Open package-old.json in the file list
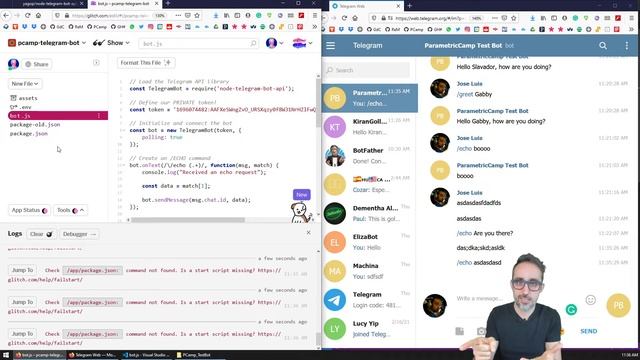 pos(35,124)
